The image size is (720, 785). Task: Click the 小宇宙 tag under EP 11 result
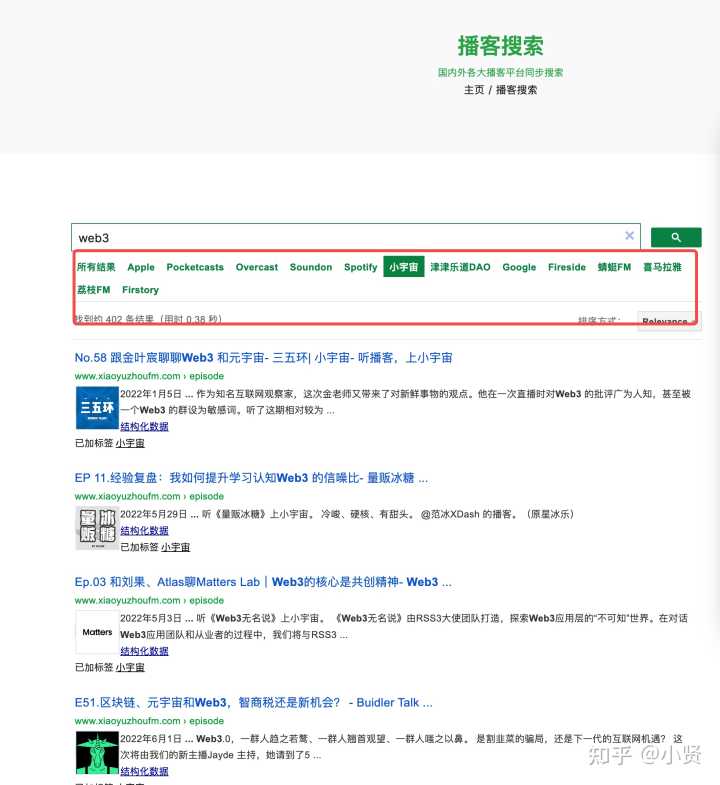coord(175,547)
